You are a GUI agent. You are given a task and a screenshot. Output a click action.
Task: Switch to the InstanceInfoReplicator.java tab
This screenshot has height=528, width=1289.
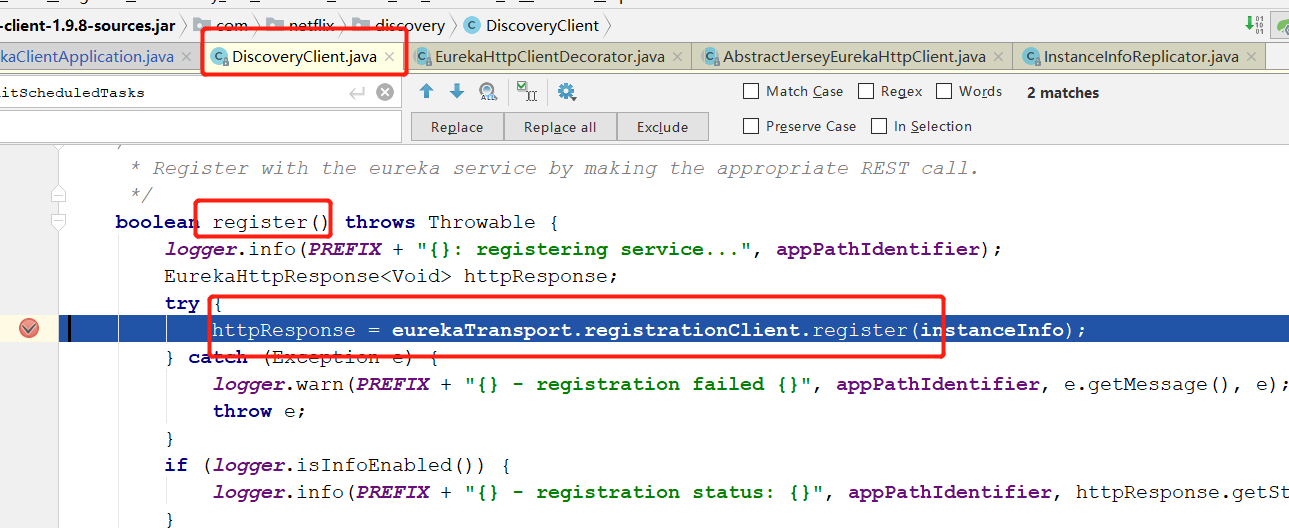(x=1141, y=57)
